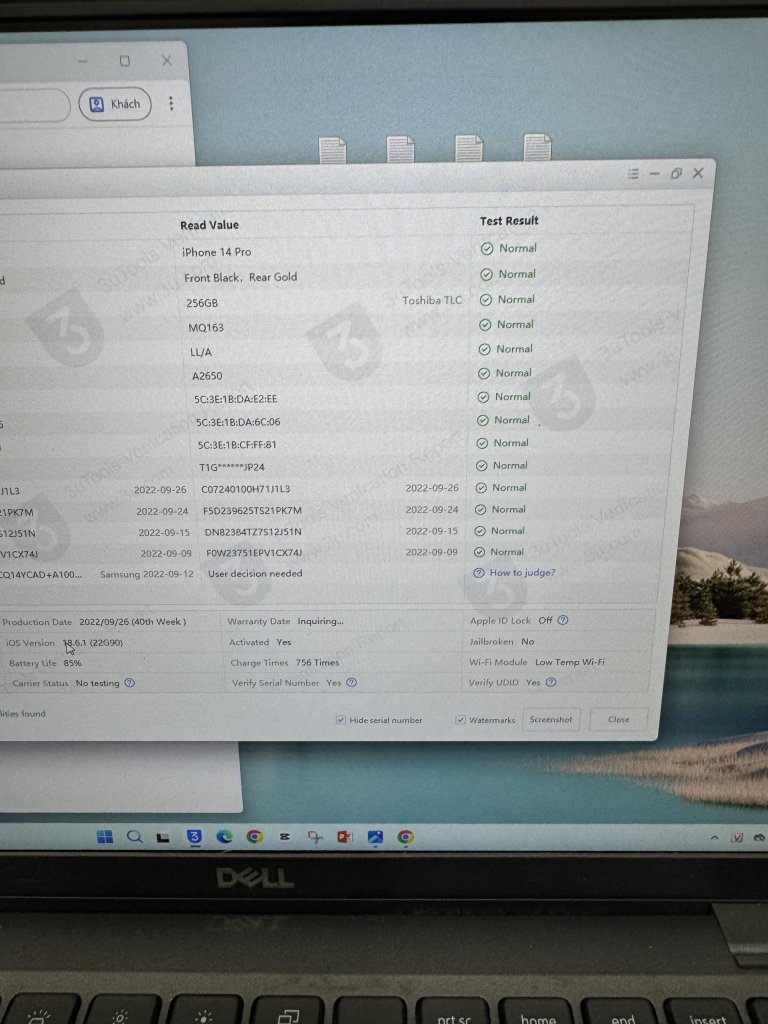Click the question icon before How to judge
768x1024 pixels.
479,573
